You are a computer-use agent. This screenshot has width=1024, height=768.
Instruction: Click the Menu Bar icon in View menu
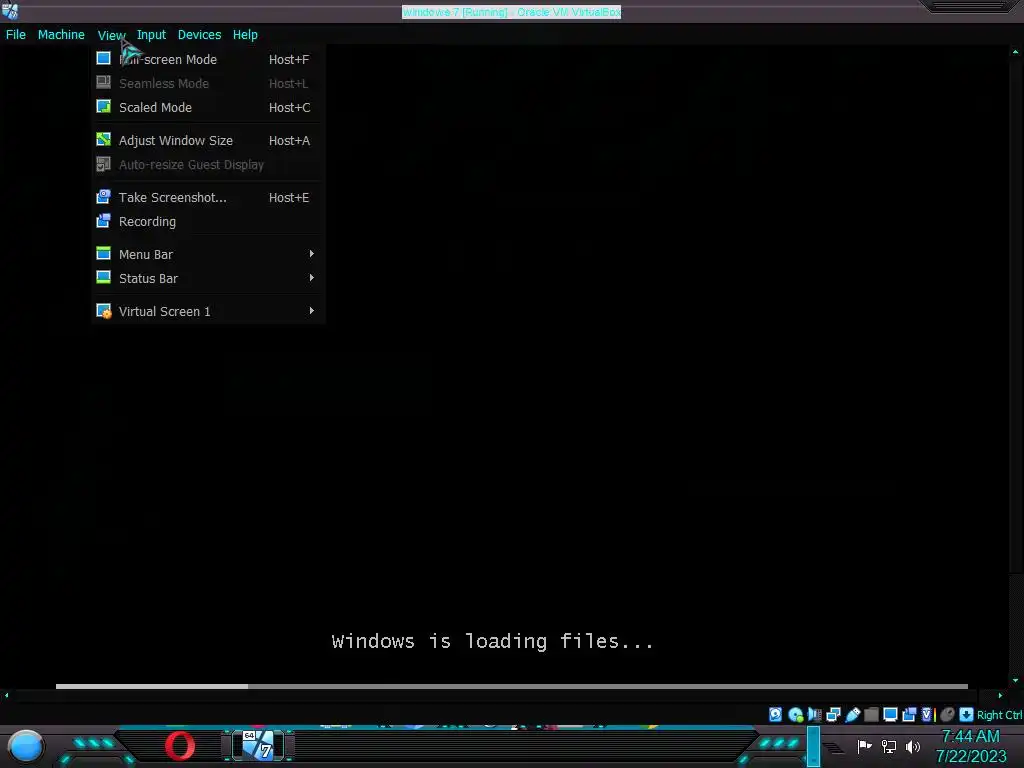(x=103, y=253)
